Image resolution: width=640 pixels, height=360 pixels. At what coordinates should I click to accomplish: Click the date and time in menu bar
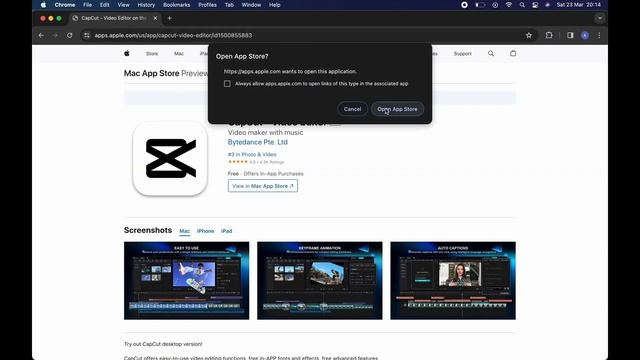578,5
